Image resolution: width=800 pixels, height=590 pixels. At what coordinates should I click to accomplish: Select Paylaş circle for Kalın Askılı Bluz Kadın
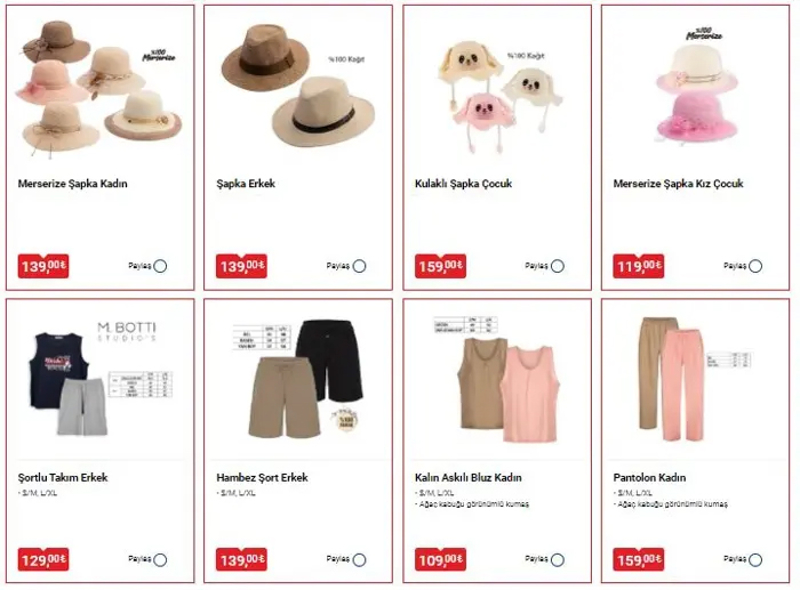558,560
